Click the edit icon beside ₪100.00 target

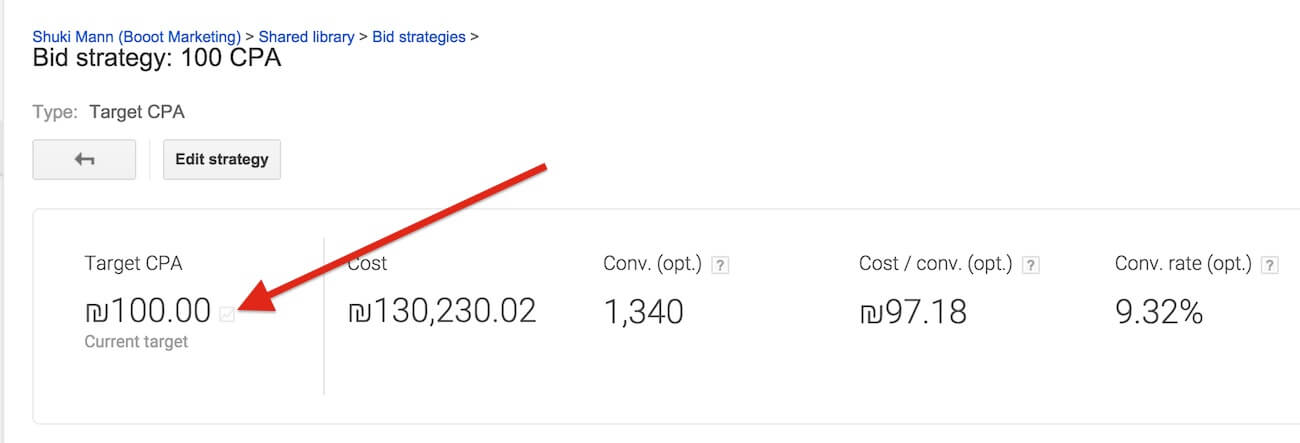click(x=227, y=313)
